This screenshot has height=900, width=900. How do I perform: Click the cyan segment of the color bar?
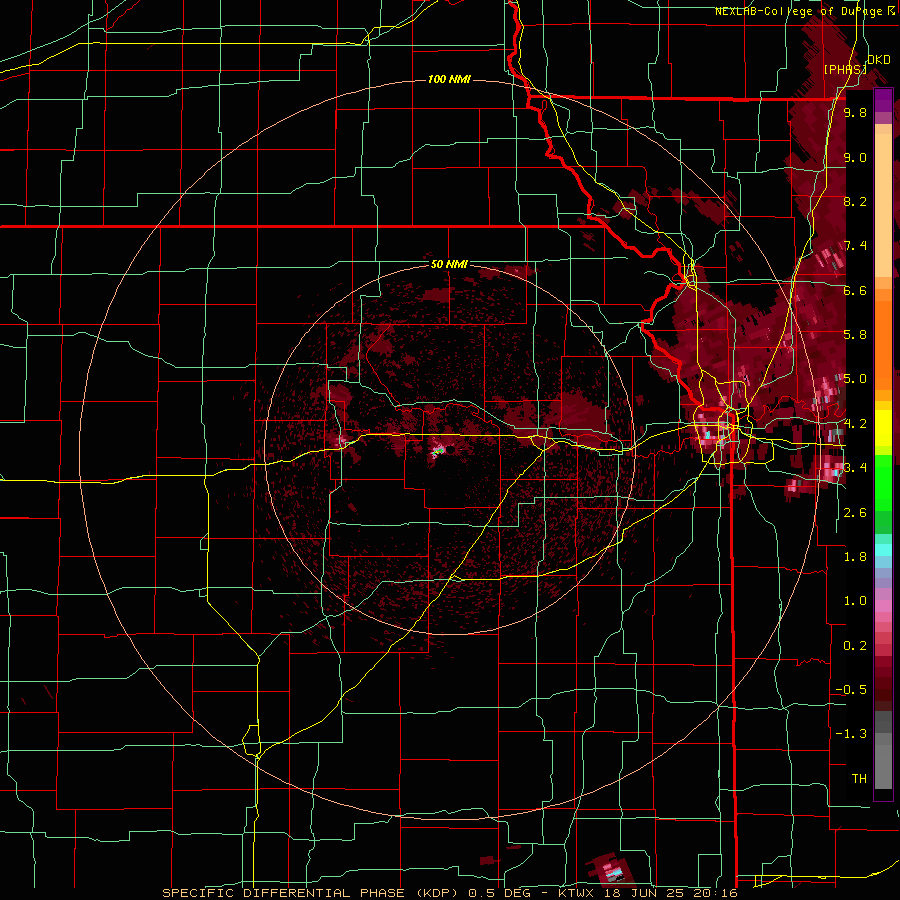[x=883, y=549]
